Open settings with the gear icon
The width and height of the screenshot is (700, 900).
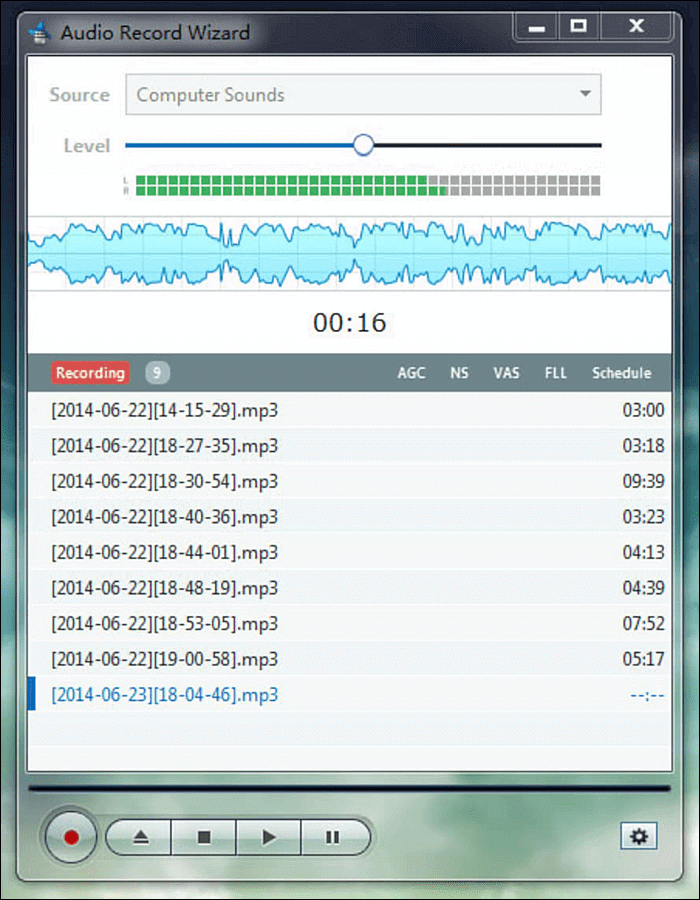(x=640, y=836)
